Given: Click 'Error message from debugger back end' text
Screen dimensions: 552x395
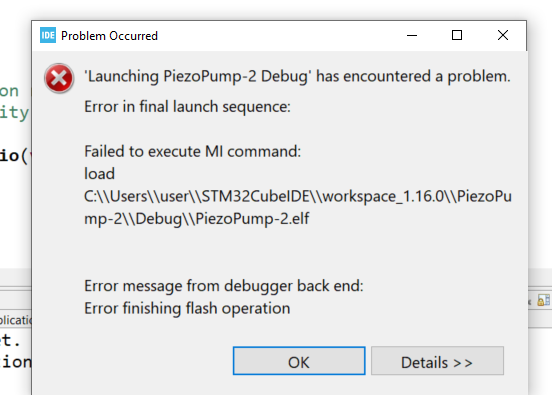Looking at the screenshot, I should pyautogui.click(x=224, y=286).
